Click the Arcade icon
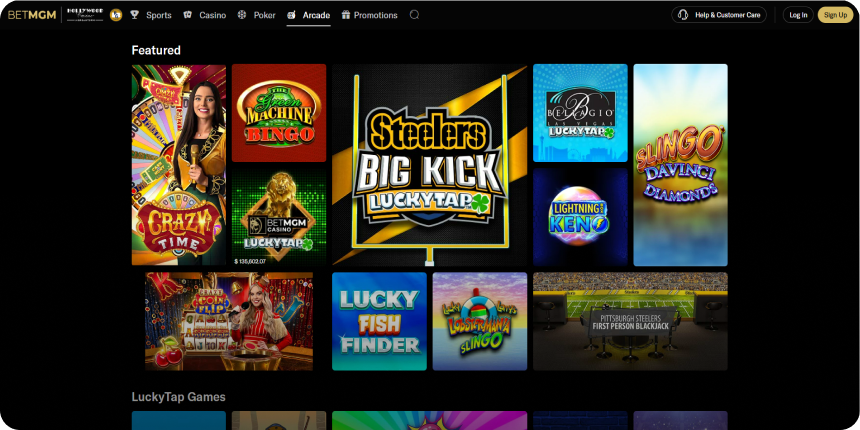The height and width of the screenshot is (430, 860). click(291, 15)
